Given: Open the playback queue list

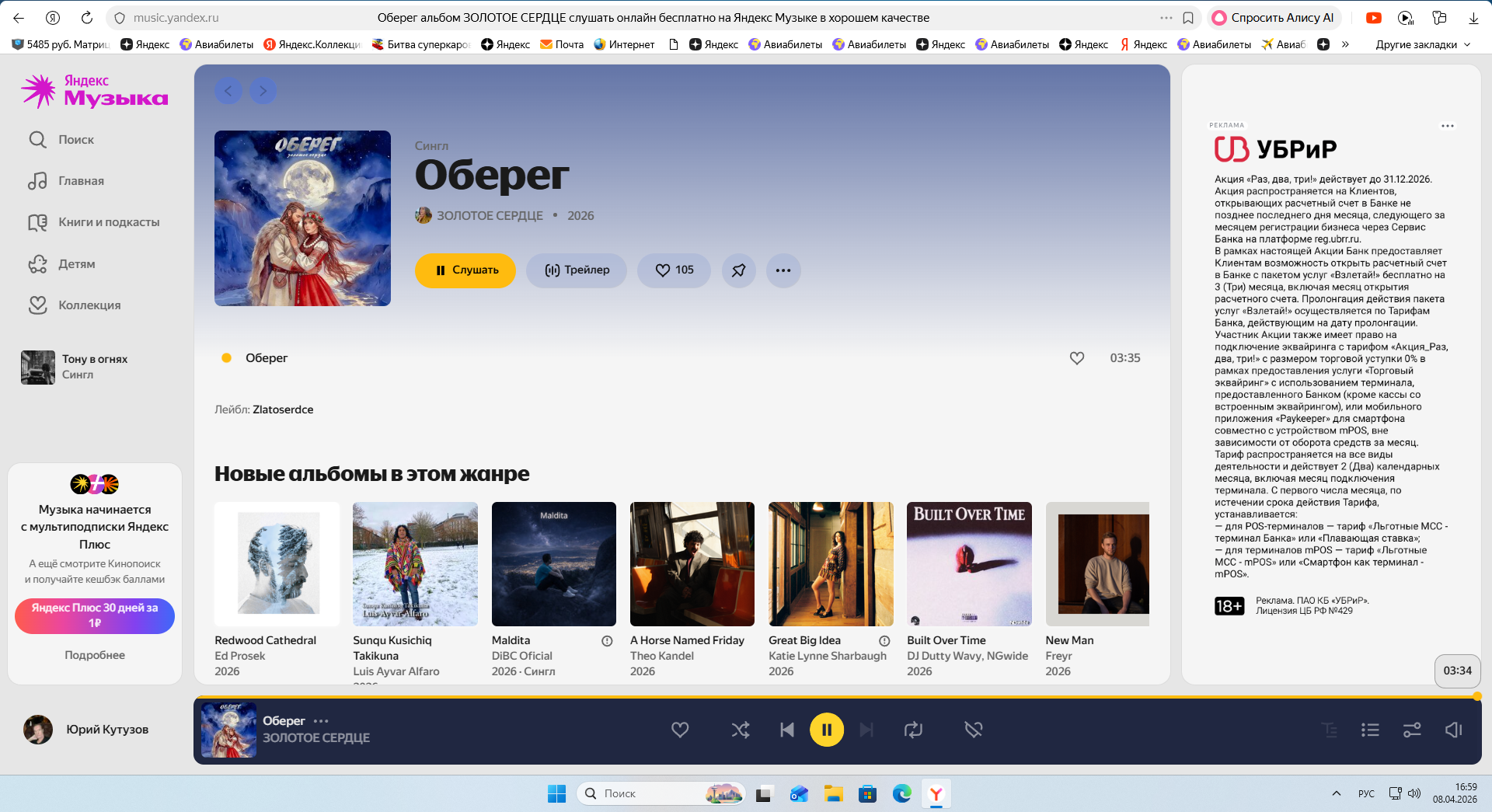Looking at the screenshot, I should [1370, 730].
